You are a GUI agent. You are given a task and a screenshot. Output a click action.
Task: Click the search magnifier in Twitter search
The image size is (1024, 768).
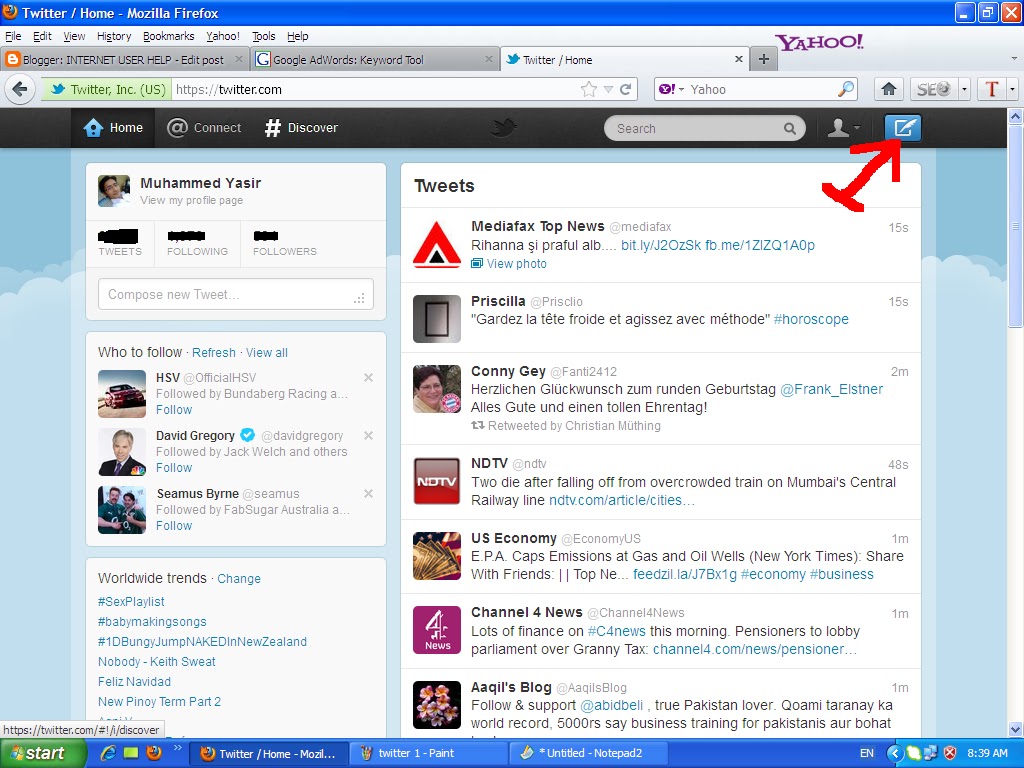[x=790, y=129]
